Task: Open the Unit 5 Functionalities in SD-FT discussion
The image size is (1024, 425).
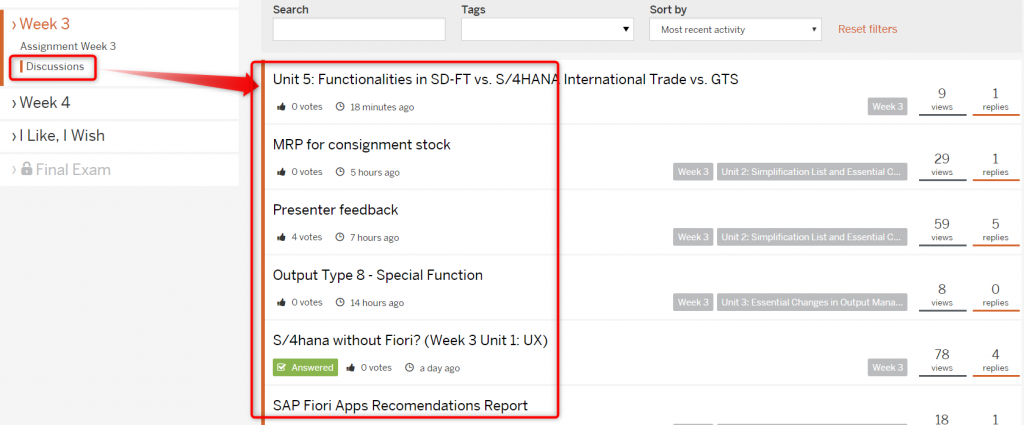Action: tap(505, 80)
